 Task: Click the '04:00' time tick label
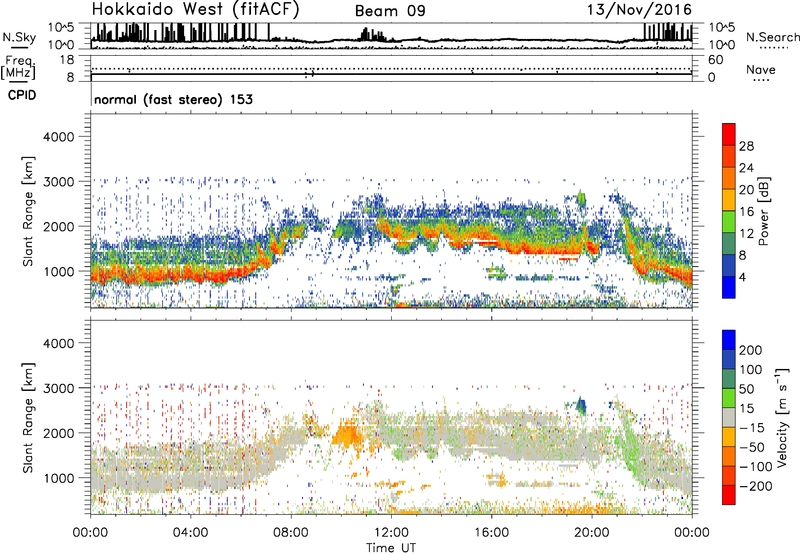click(190, 533)
